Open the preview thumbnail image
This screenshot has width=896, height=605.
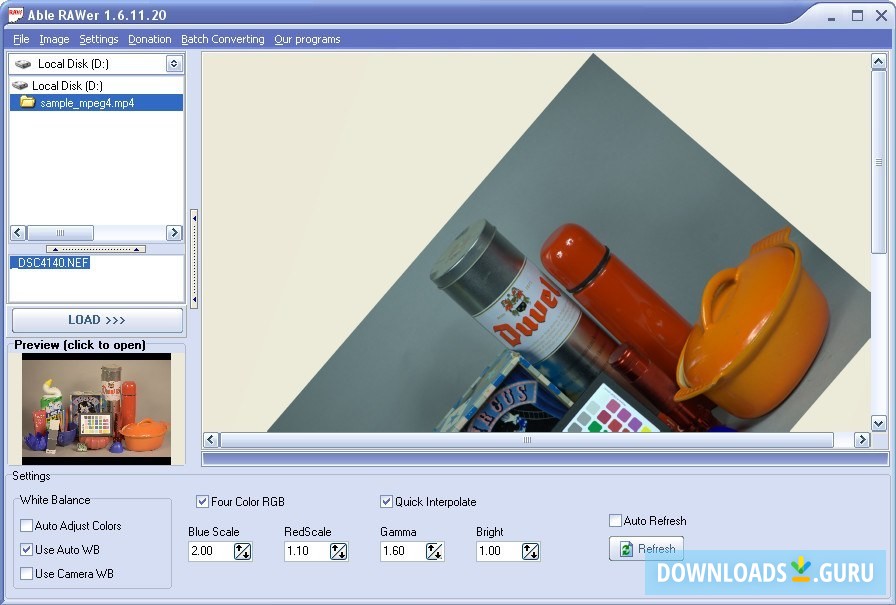96,408
